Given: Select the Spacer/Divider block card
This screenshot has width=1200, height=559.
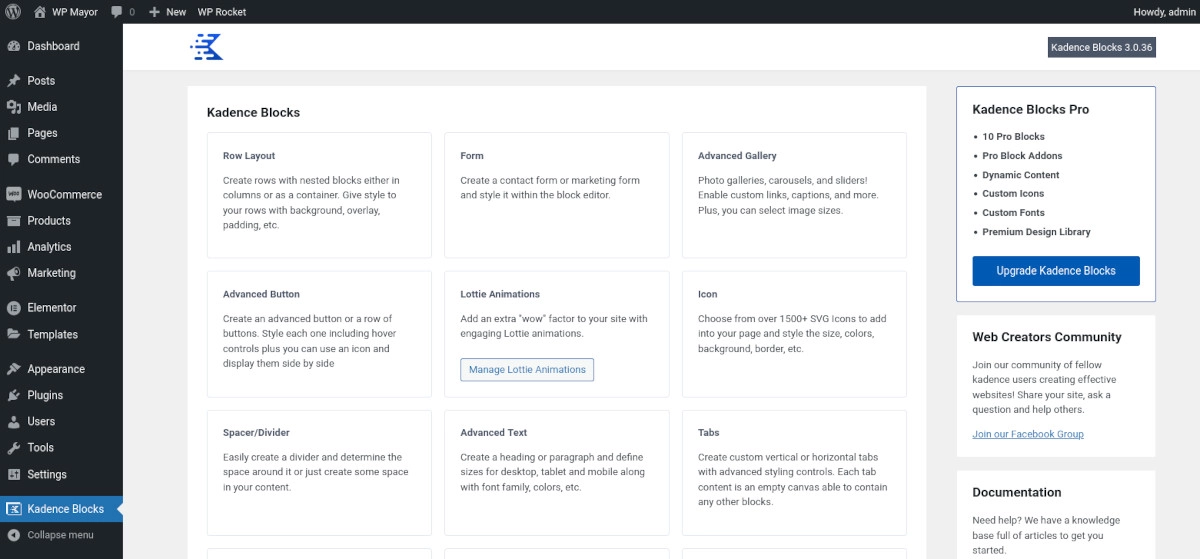Looking at the screenshot, I should (x=319, y=473).
